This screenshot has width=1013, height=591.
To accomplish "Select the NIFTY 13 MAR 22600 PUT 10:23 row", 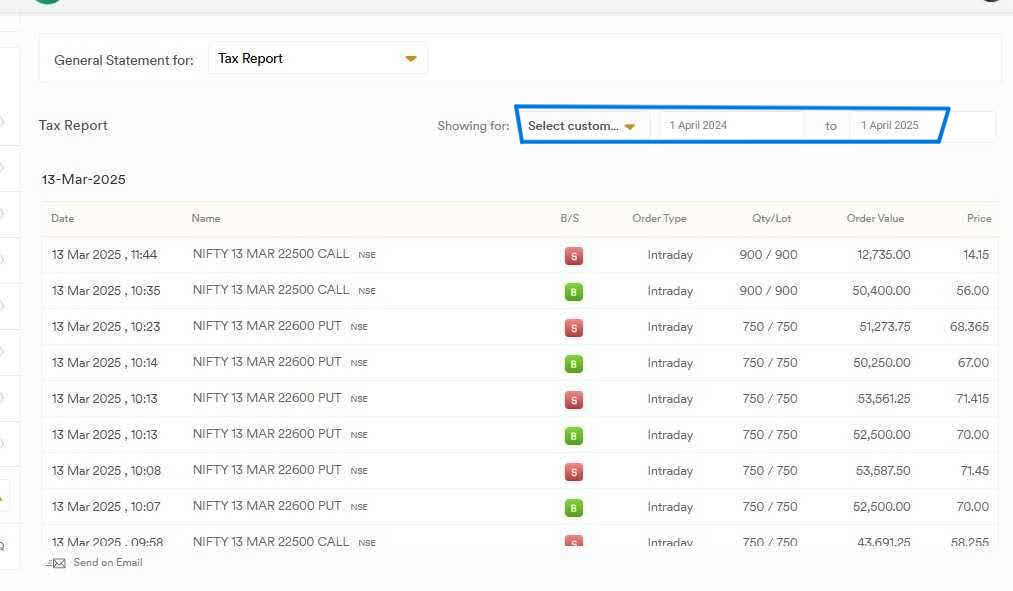I will pos(267,326).
